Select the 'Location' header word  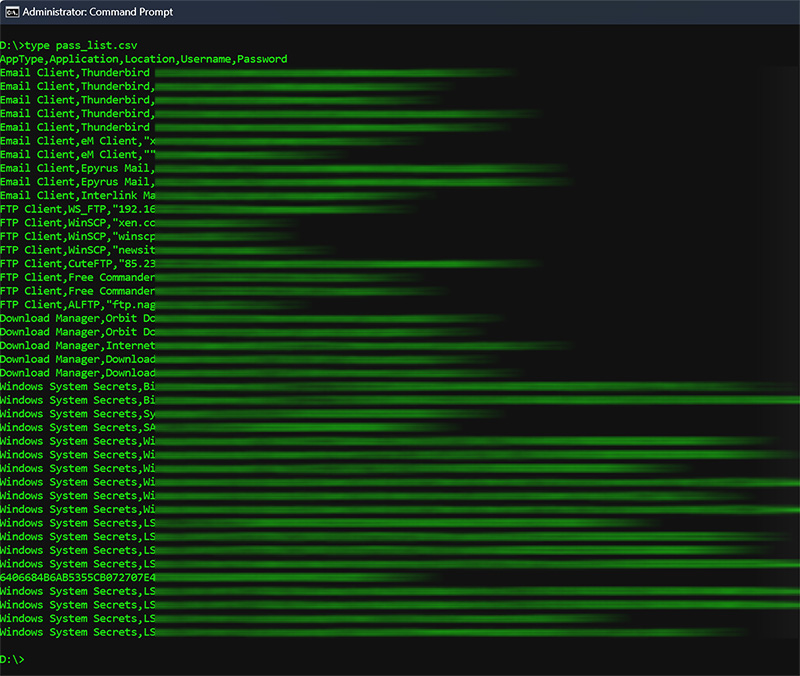pos(149,59)
